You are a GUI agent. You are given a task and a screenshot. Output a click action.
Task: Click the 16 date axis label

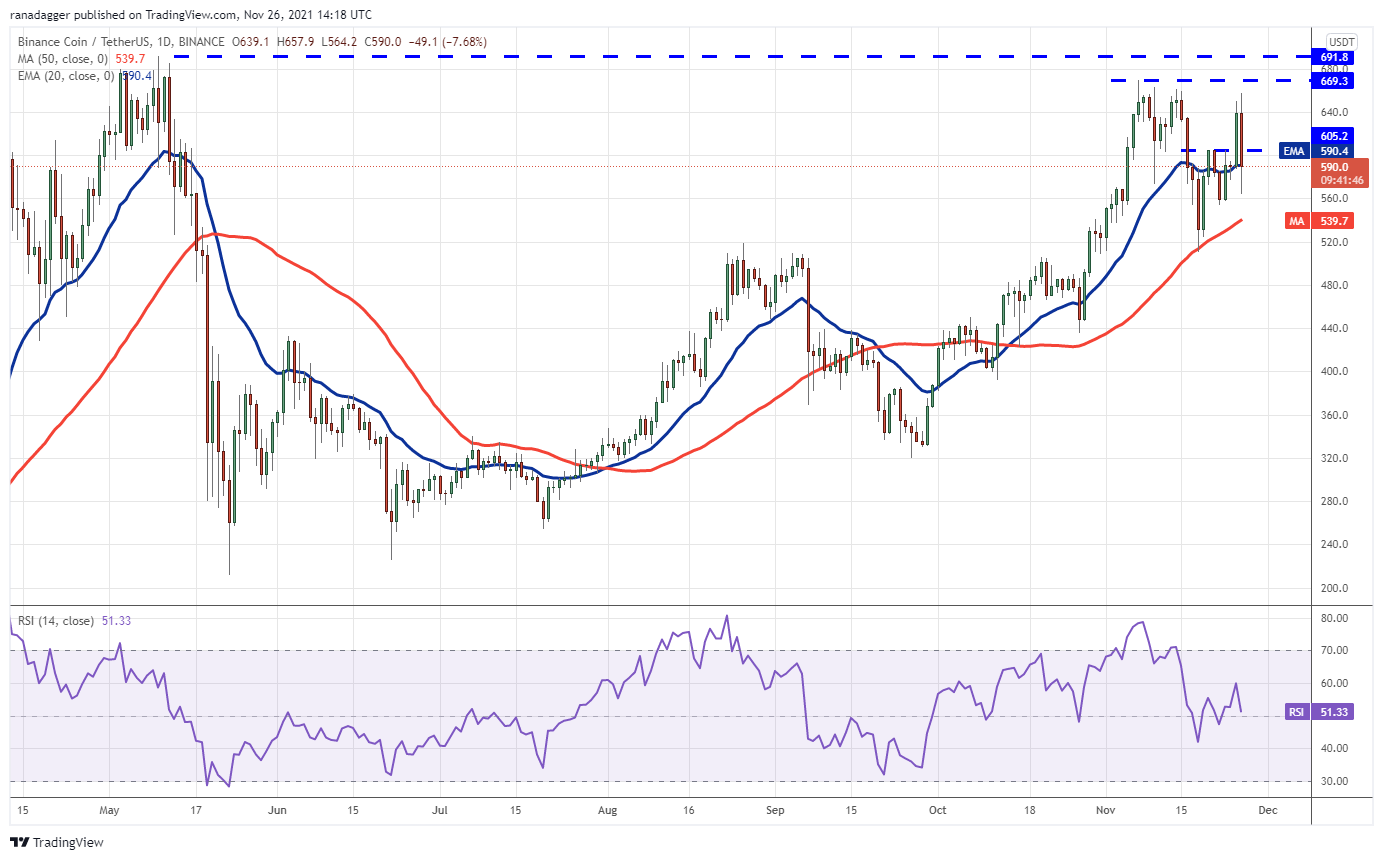(x=689, y=810)
